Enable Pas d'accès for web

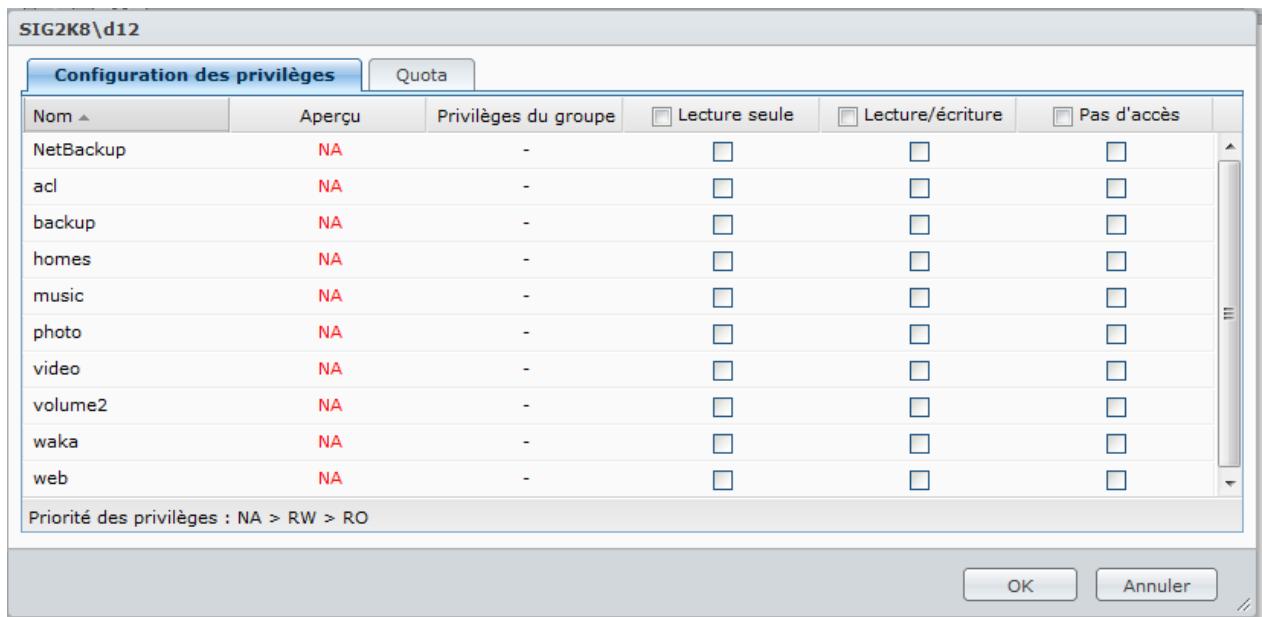(1116, 481)
